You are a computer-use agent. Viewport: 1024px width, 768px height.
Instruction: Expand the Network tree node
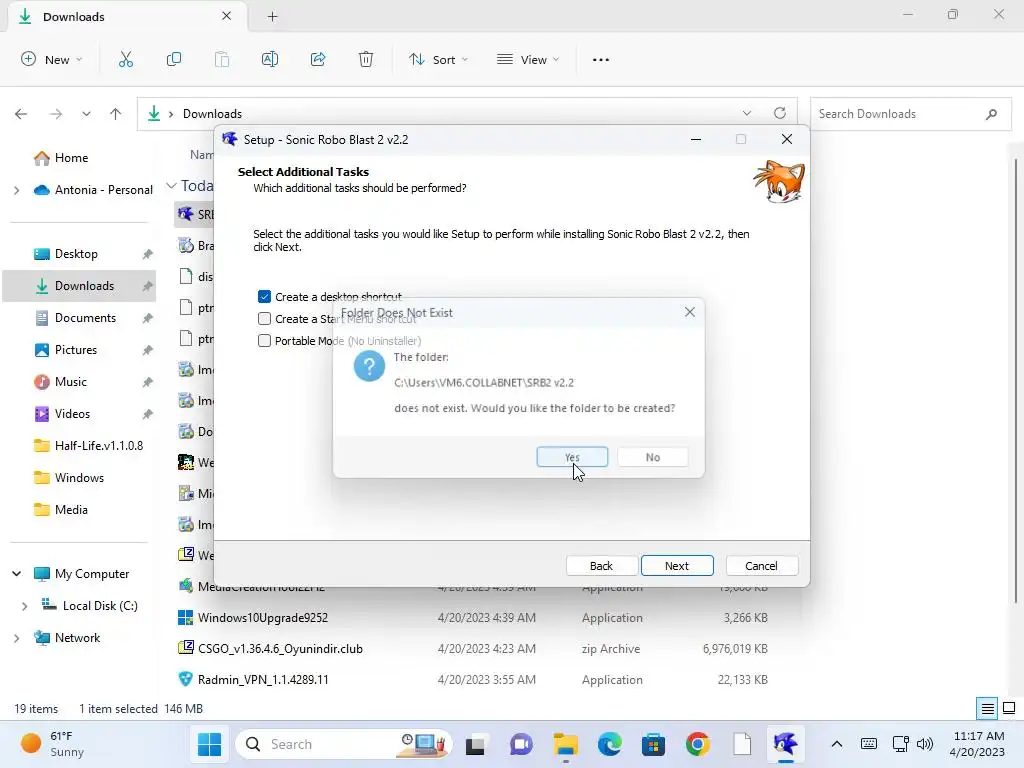coord(17,638)
